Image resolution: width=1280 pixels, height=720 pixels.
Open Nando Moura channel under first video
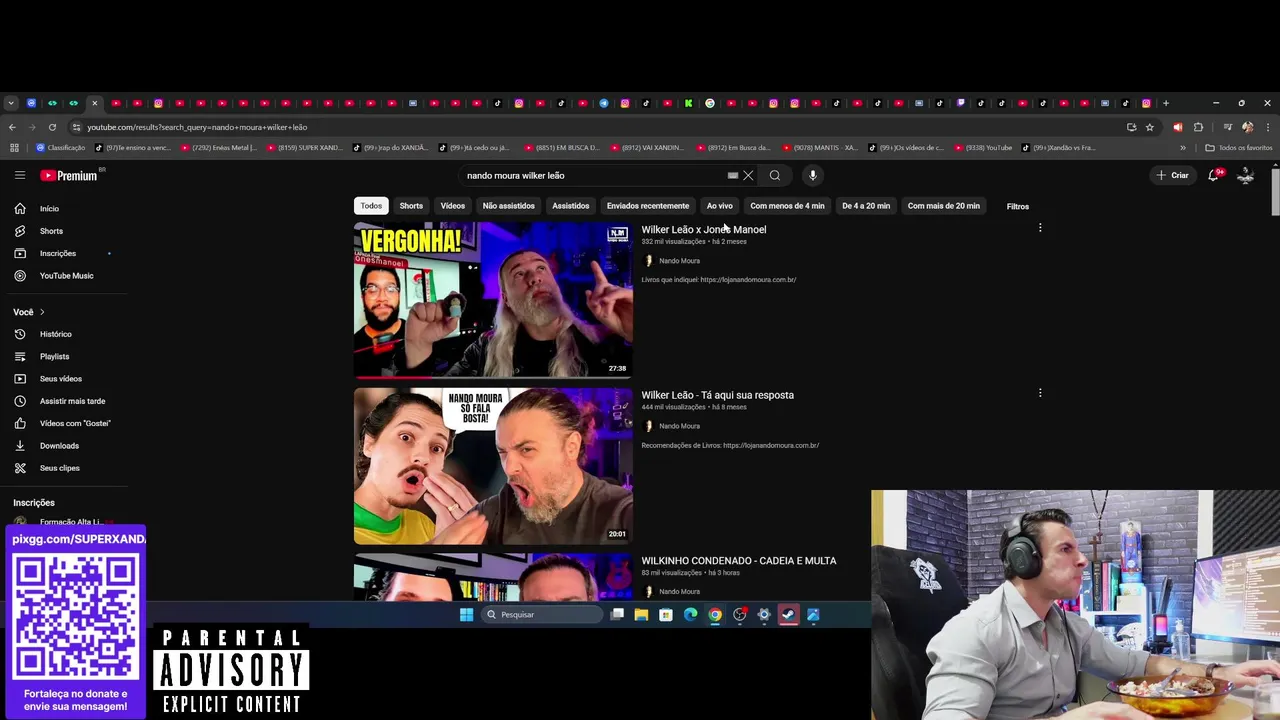click(x=679, y=261)
